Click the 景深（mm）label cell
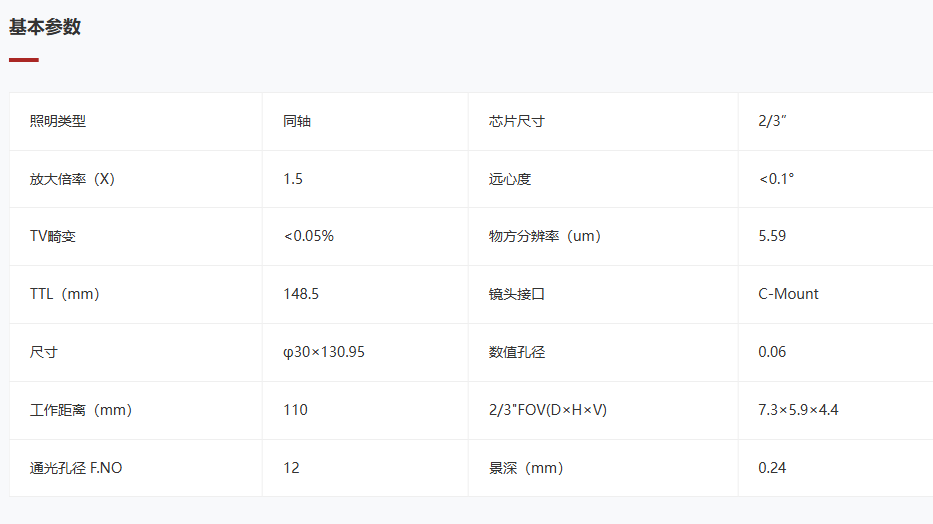The image size is (933, 524). (x=526, y=468)
